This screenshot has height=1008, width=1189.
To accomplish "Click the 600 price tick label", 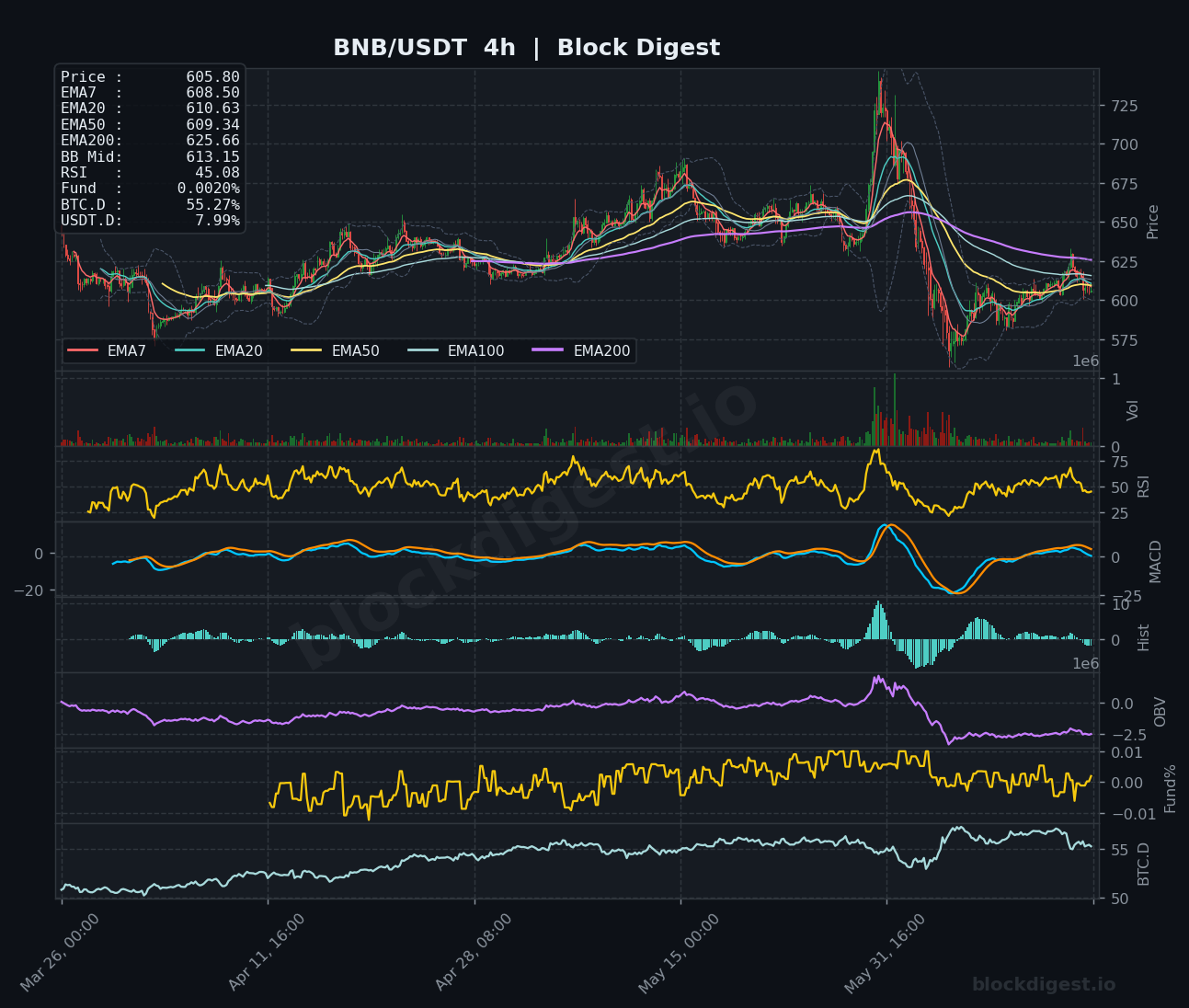I will (1123, 301).
